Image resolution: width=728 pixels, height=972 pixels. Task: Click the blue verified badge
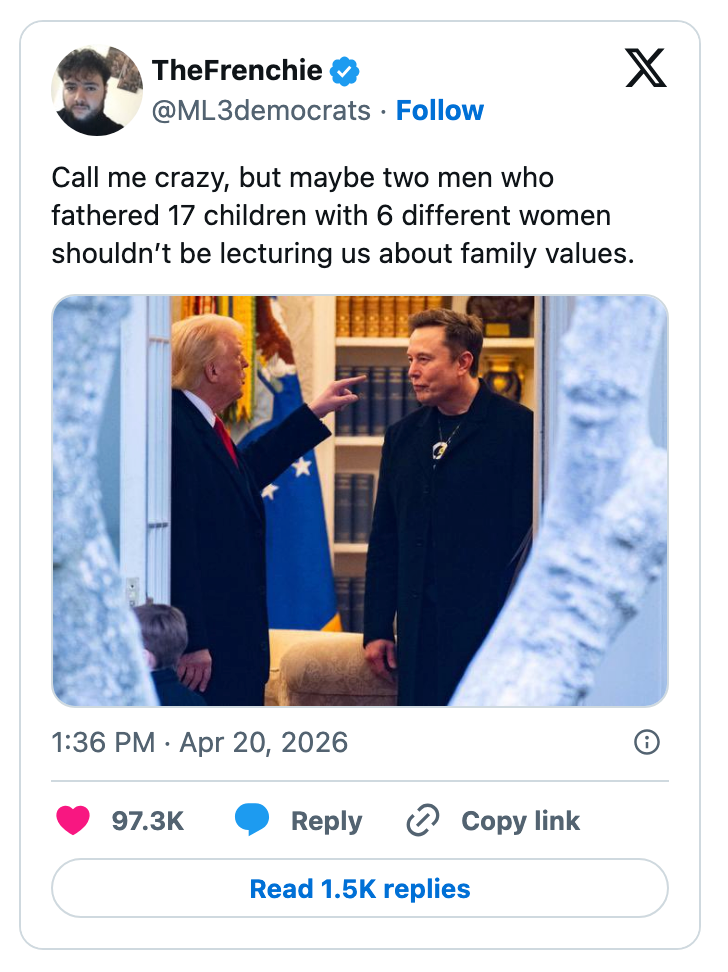coord(345,72)
